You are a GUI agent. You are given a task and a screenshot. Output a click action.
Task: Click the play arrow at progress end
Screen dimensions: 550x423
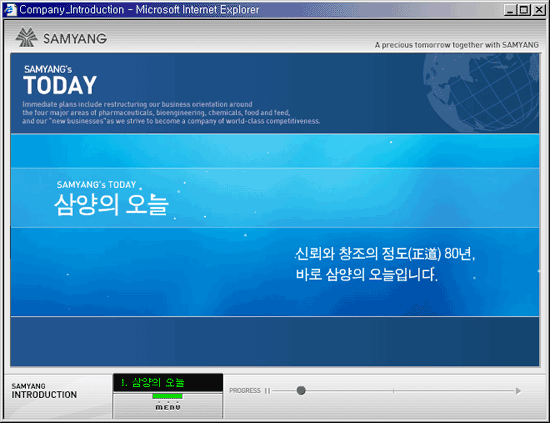click(x=518, y=391)
